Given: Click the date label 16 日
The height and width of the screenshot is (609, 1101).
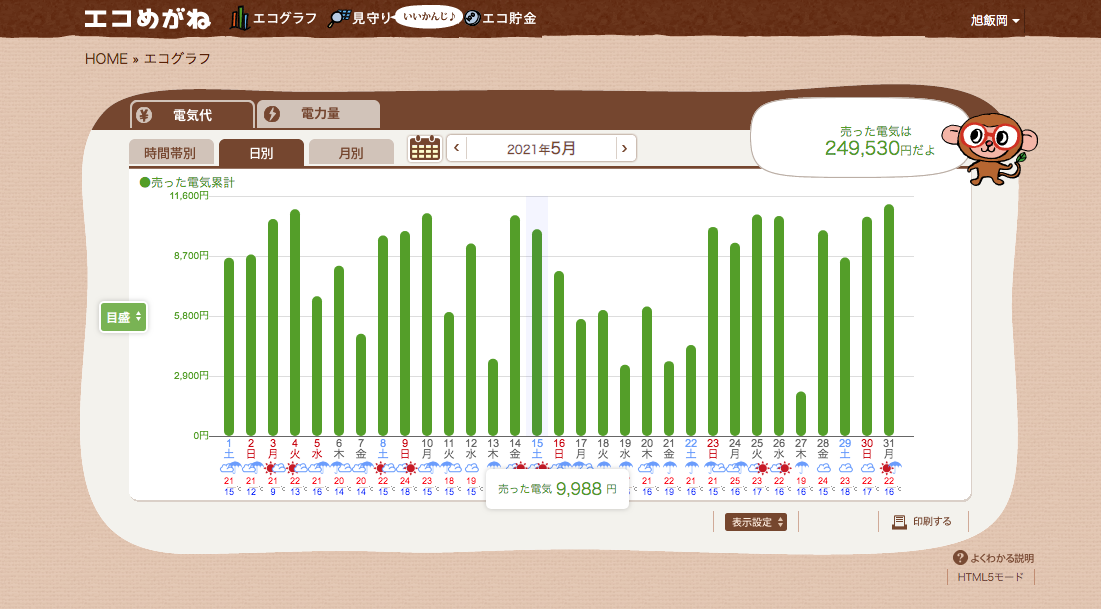Looking at the screenshot, I should 559,449.
